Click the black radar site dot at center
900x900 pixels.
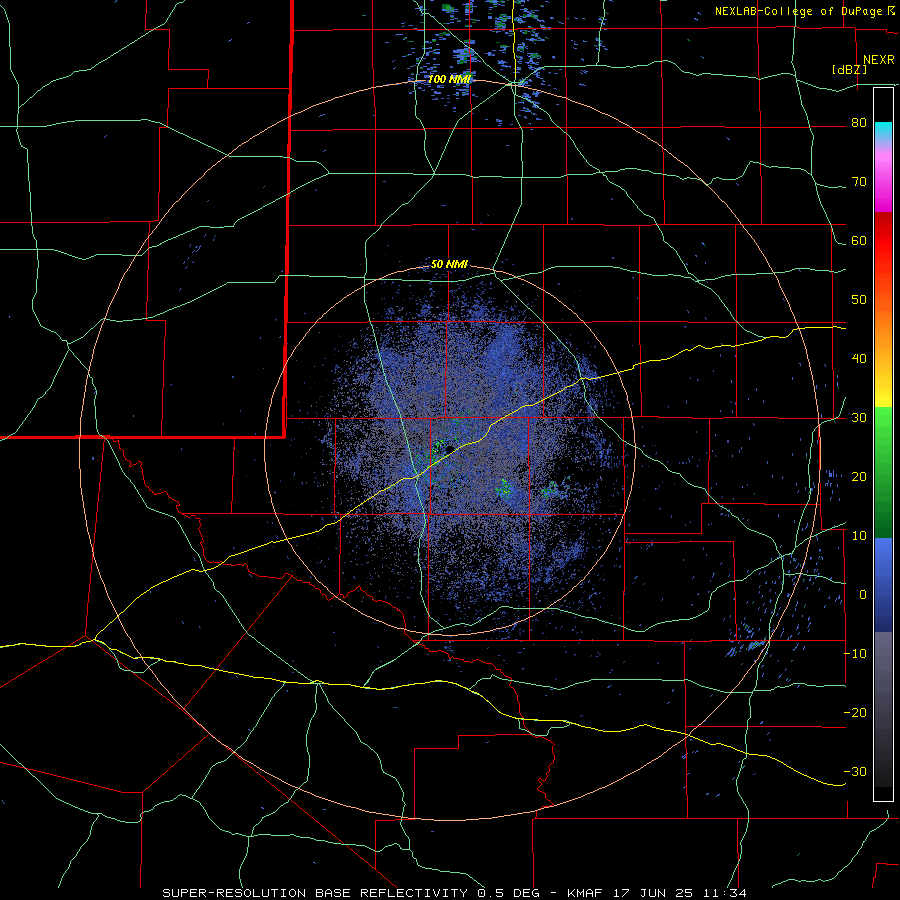click(450, 449)
